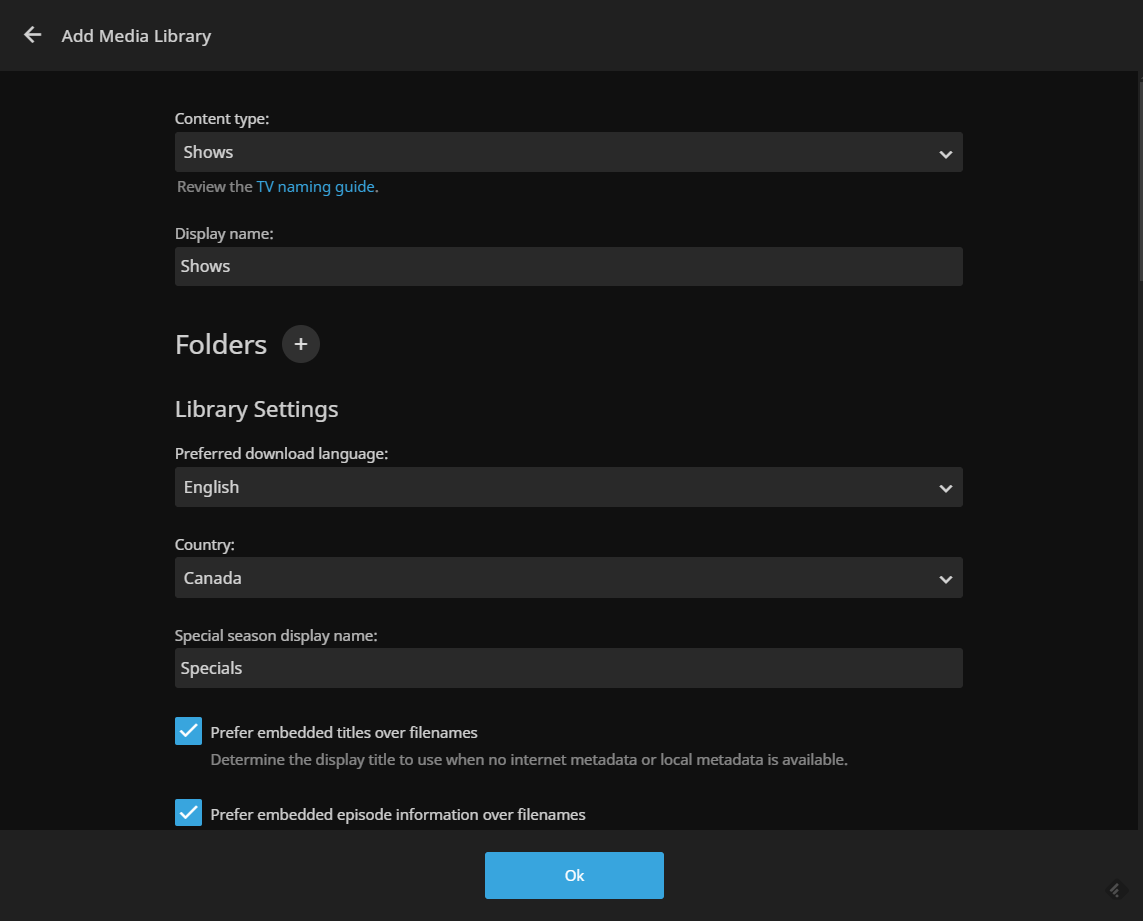The image size is (1143, 921).
Task: Click the chevron arrow on Preferred download language
Action: [x=945, y=488]
